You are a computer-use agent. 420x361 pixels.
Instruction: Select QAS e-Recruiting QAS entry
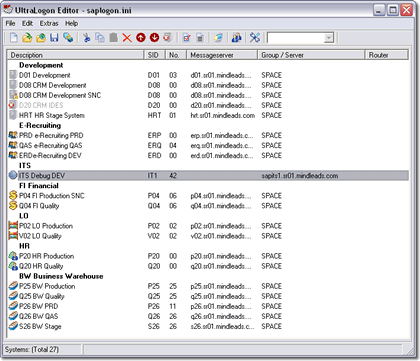click(50, 146)
